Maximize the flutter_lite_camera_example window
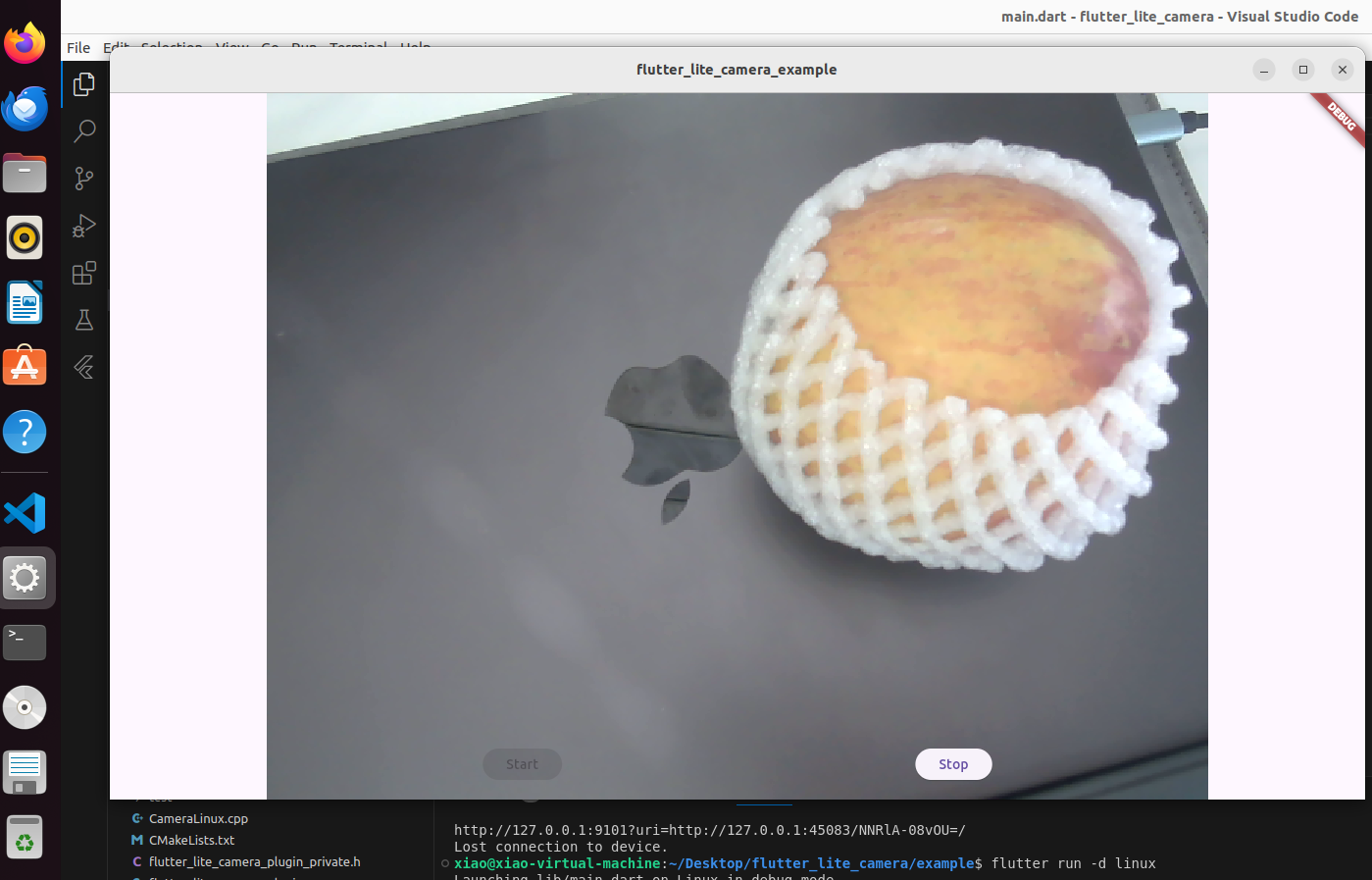This screenshot has width=1372, height=880. 1302,70
